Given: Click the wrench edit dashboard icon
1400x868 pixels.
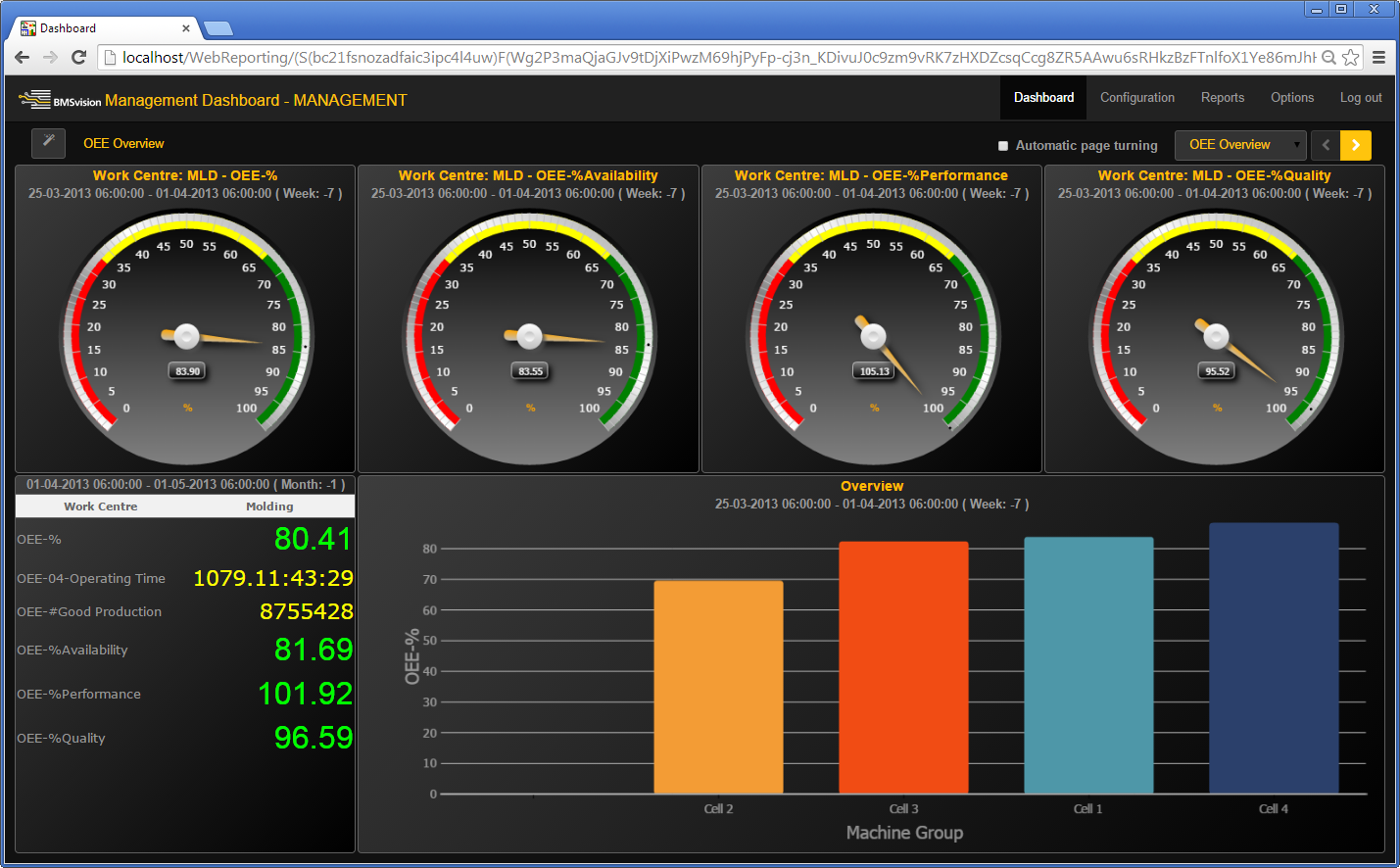Looking at the screenshot, I should coord(48,143).
